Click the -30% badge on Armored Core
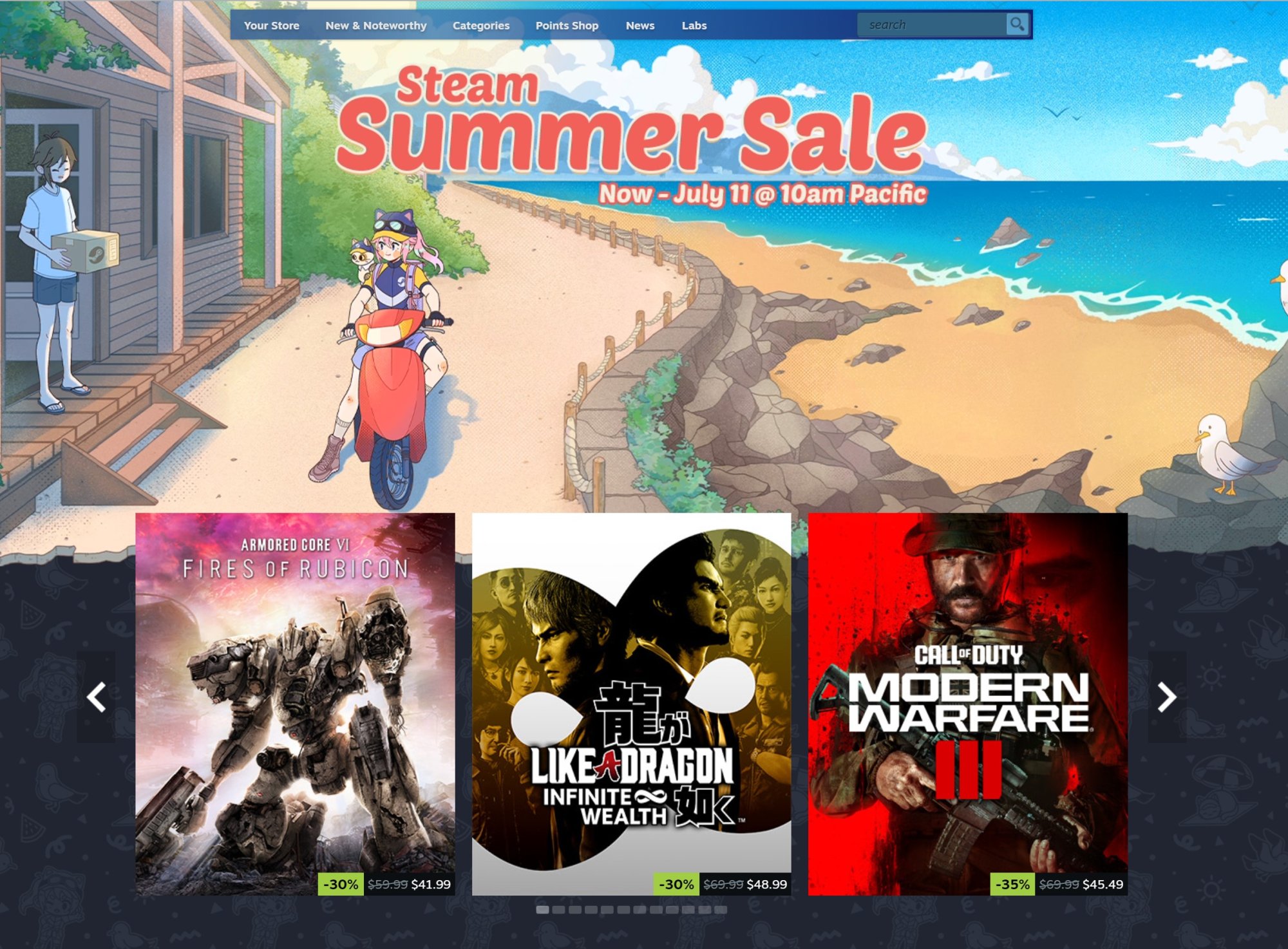This screenshot has width=1288, height=949. point(341,884)
